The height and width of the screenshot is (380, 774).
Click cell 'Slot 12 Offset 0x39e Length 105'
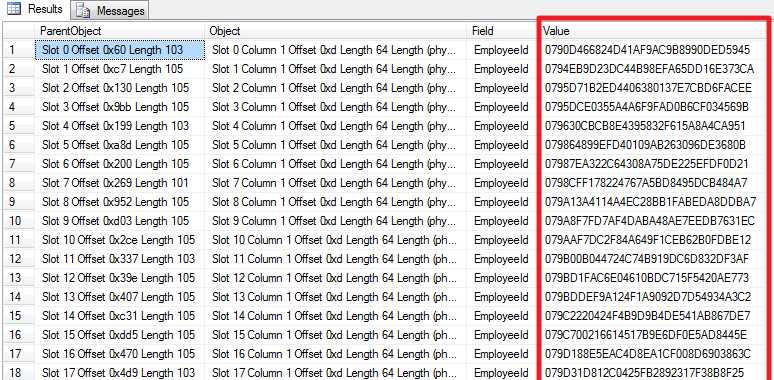click(x=119, y=278)
